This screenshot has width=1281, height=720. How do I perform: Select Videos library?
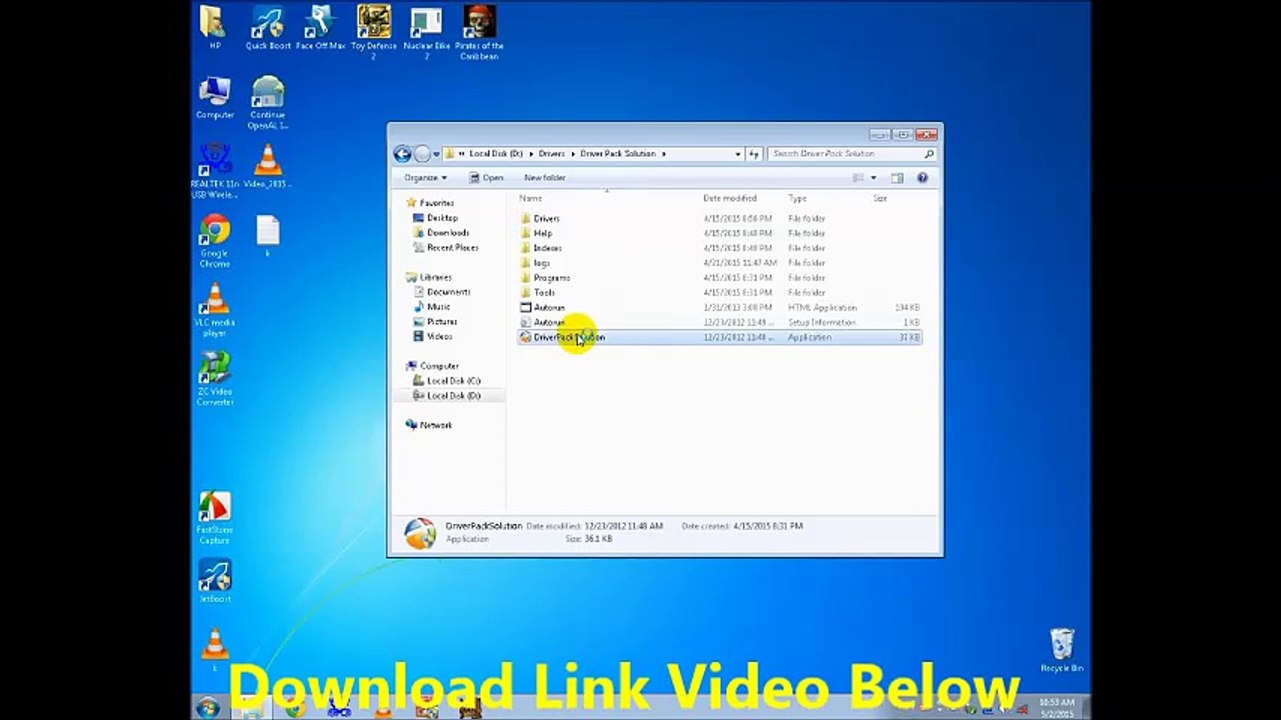pos(433,337)
